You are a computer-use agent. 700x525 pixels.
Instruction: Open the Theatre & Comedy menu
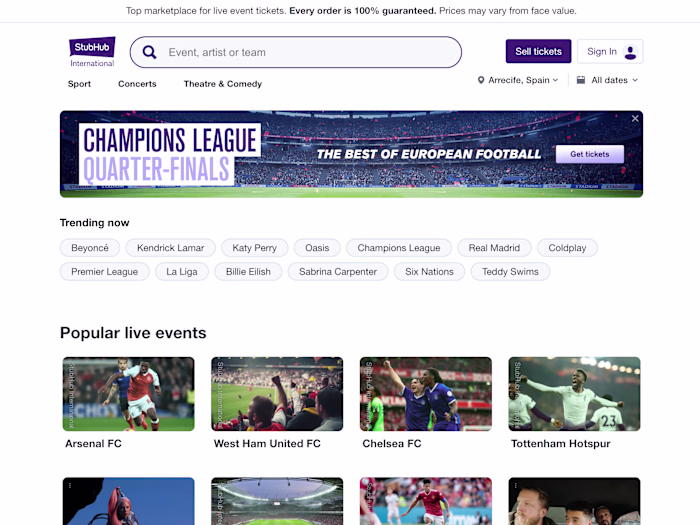tap(223, 84)
